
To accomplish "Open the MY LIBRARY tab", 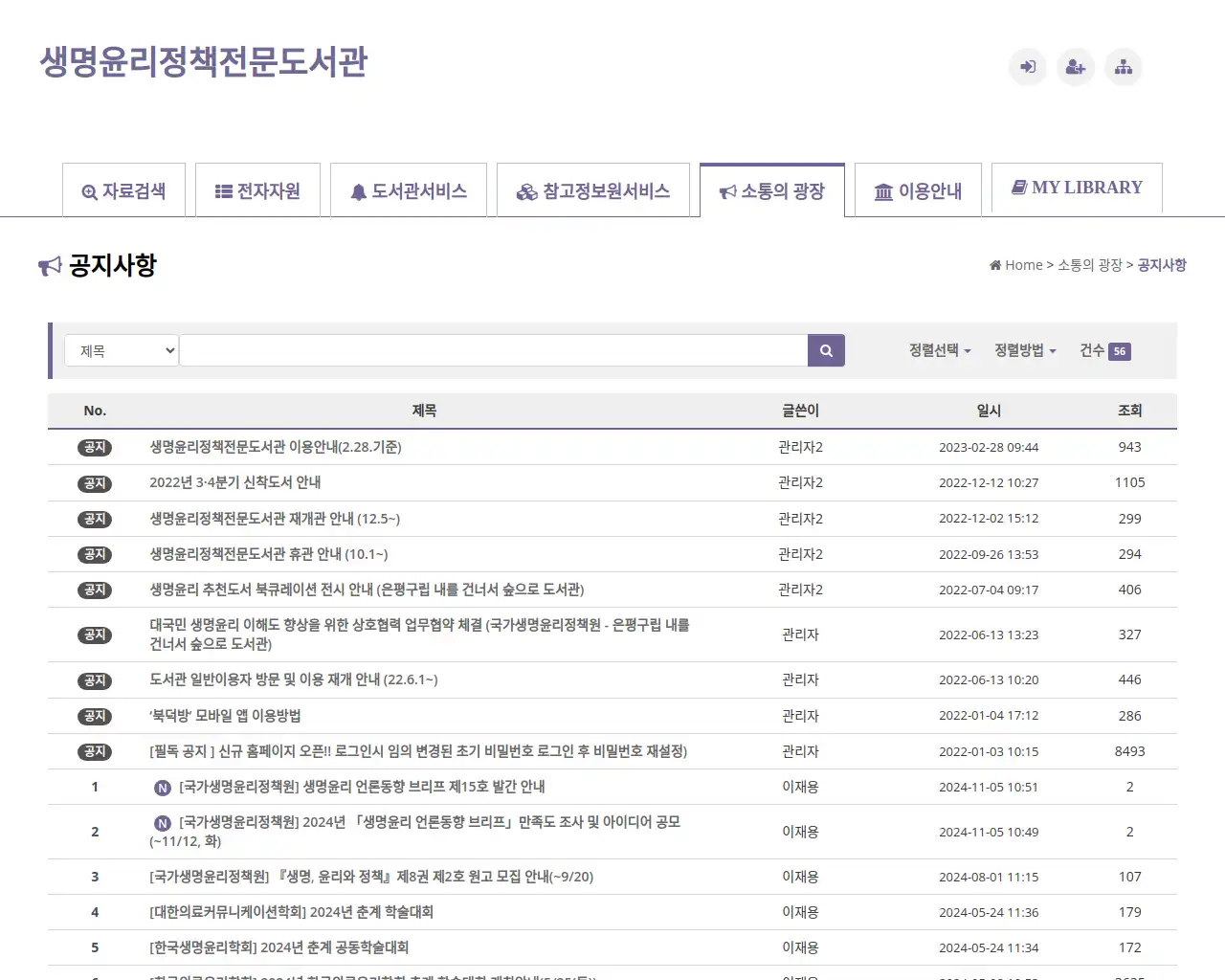I will [x=1077, y=188].
